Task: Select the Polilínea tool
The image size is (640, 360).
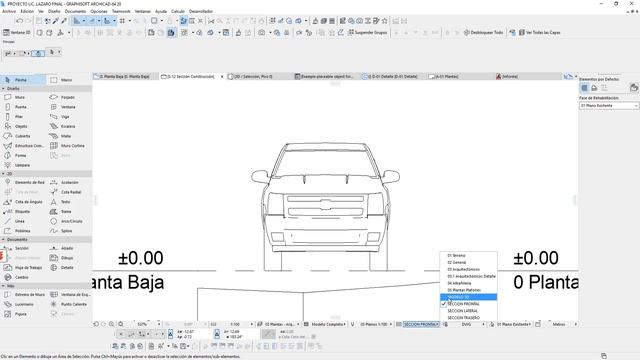Action: [x=23, y=231]
